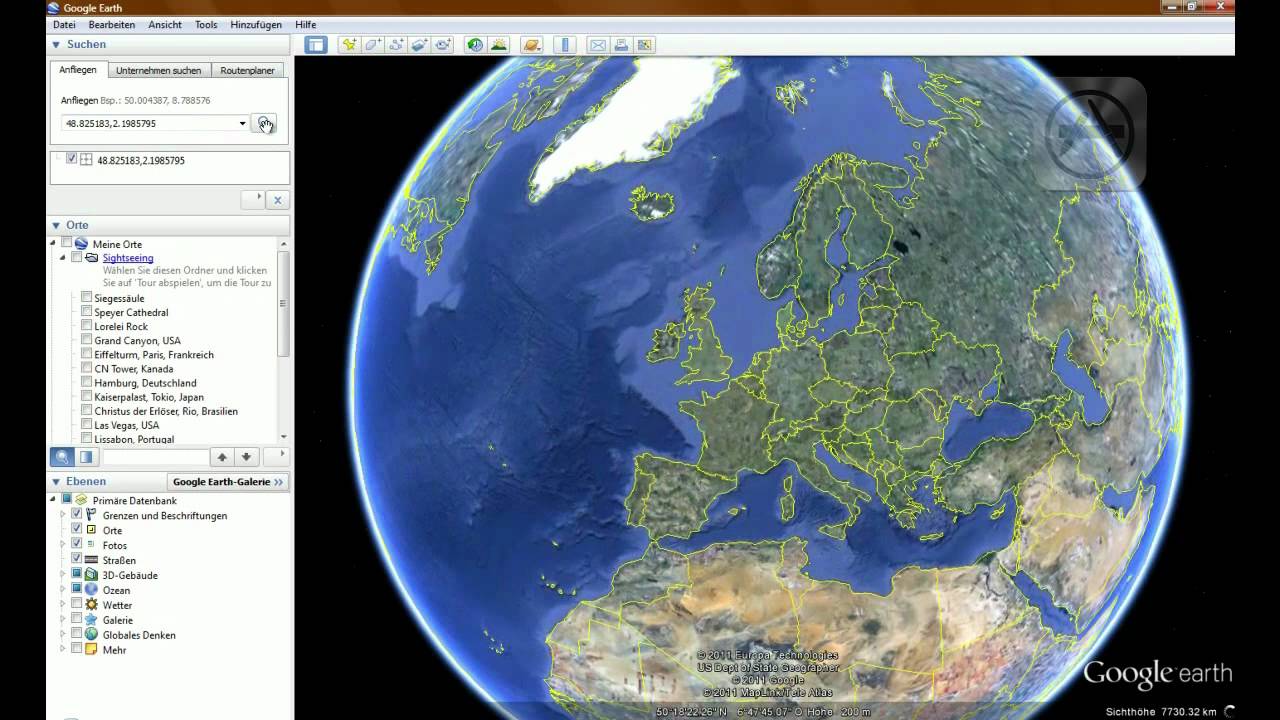Expand the 3D-Gebäude layer node

point(63,575)
